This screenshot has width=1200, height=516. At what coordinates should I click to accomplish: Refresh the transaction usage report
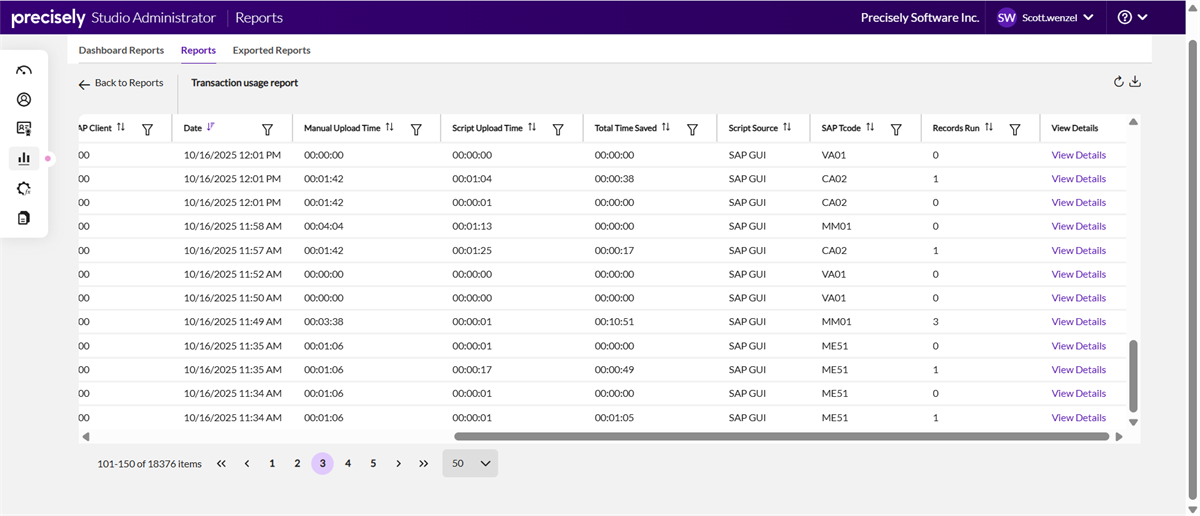tap(1119, 82)
